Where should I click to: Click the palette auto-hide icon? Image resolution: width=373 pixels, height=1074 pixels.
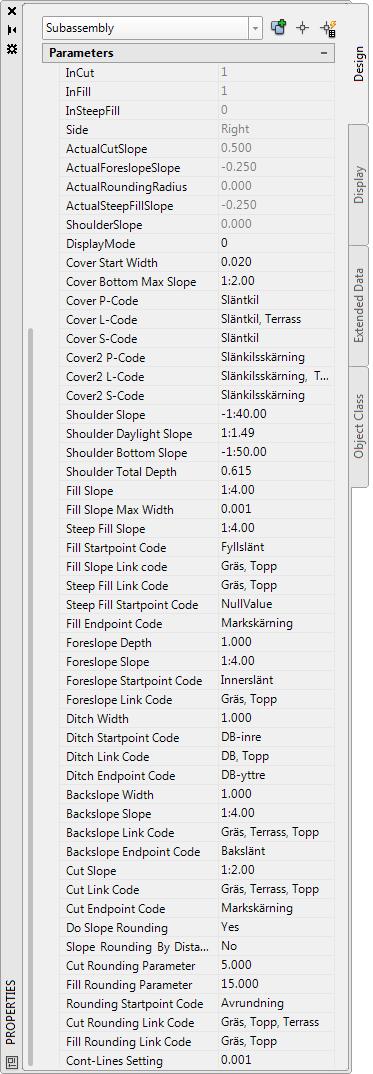(x=12, y=30)
